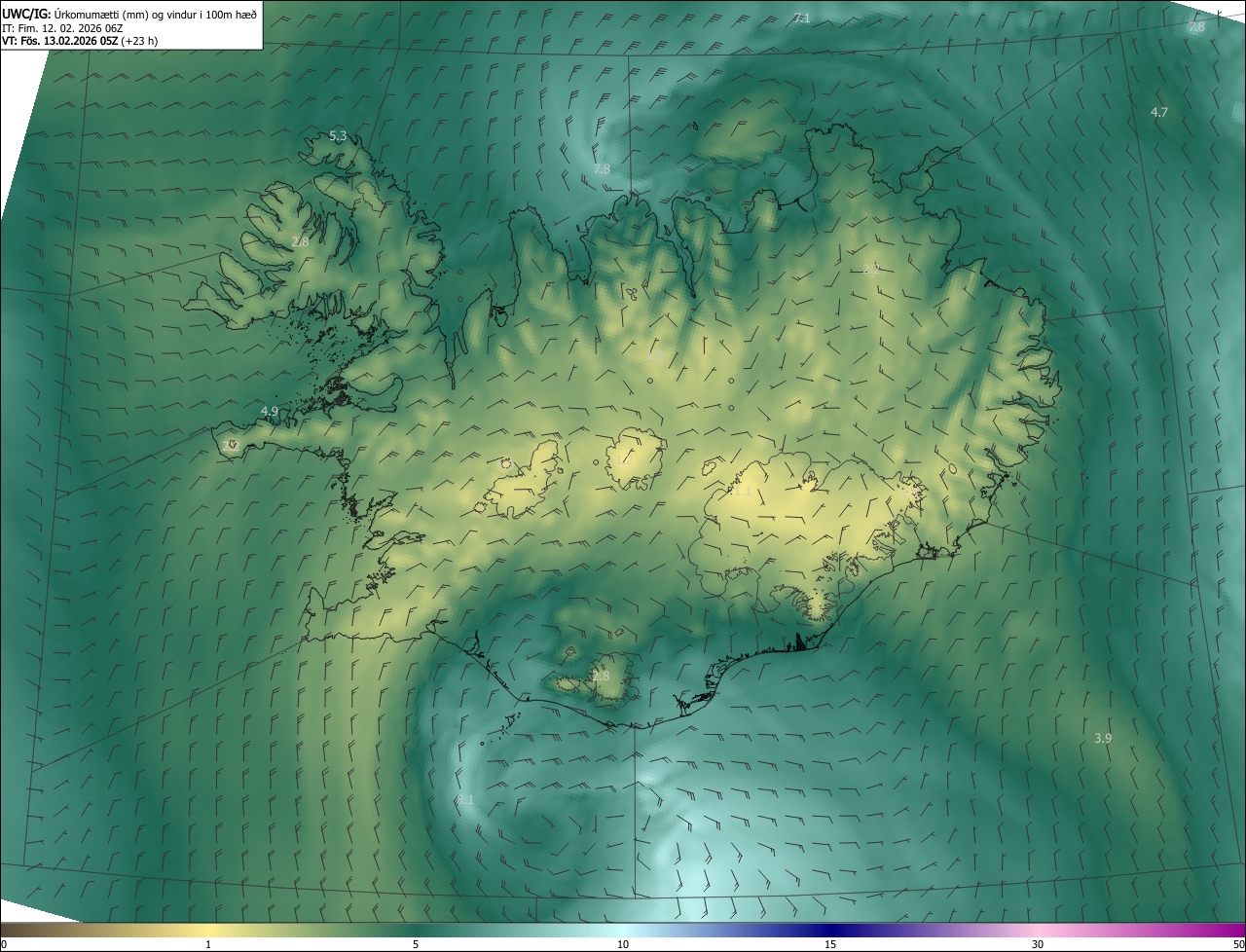Click the 3.9 value label on the map

pos(1103,739)
